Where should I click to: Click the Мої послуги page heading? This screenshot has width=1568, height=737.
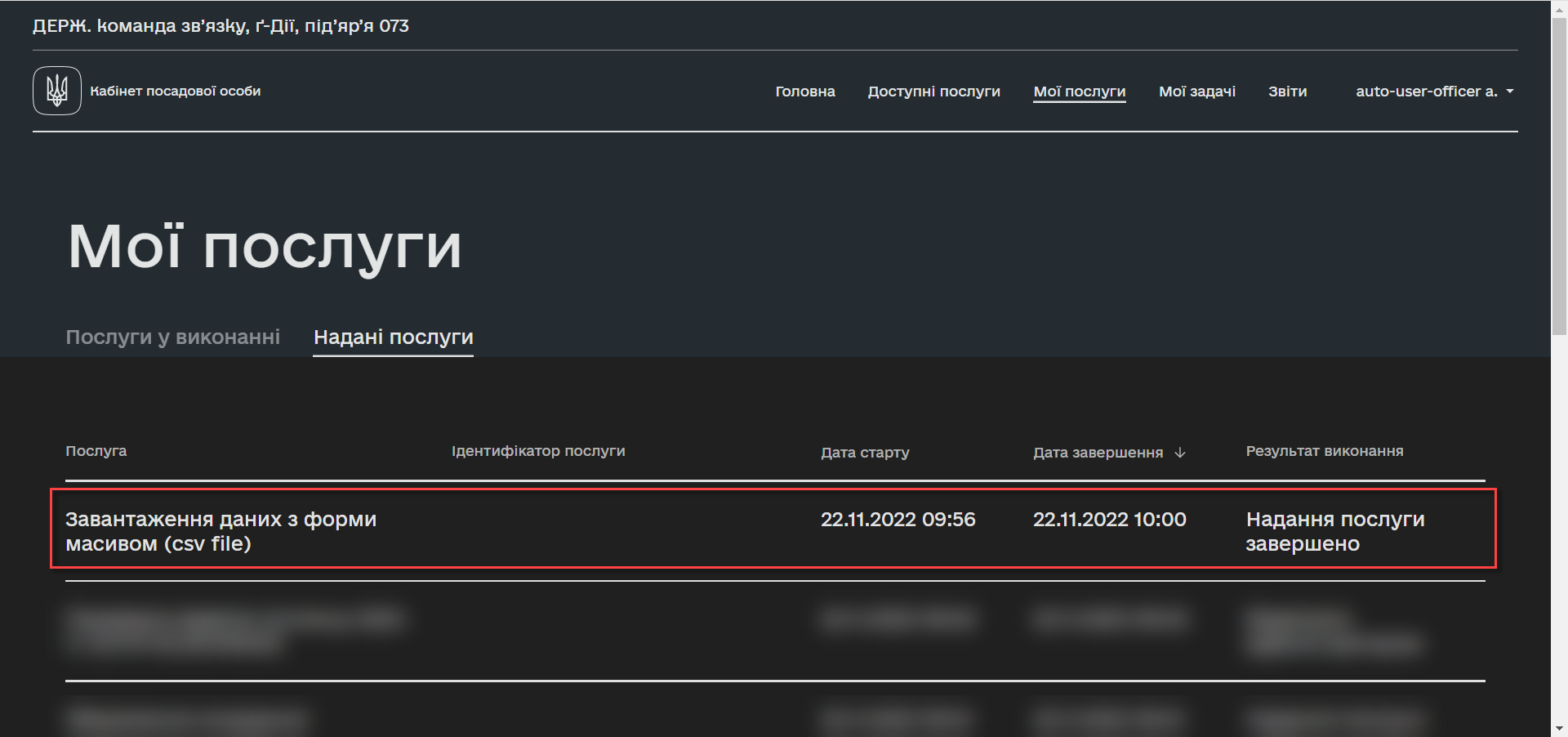pyautogui.click(x=265, y=247)
